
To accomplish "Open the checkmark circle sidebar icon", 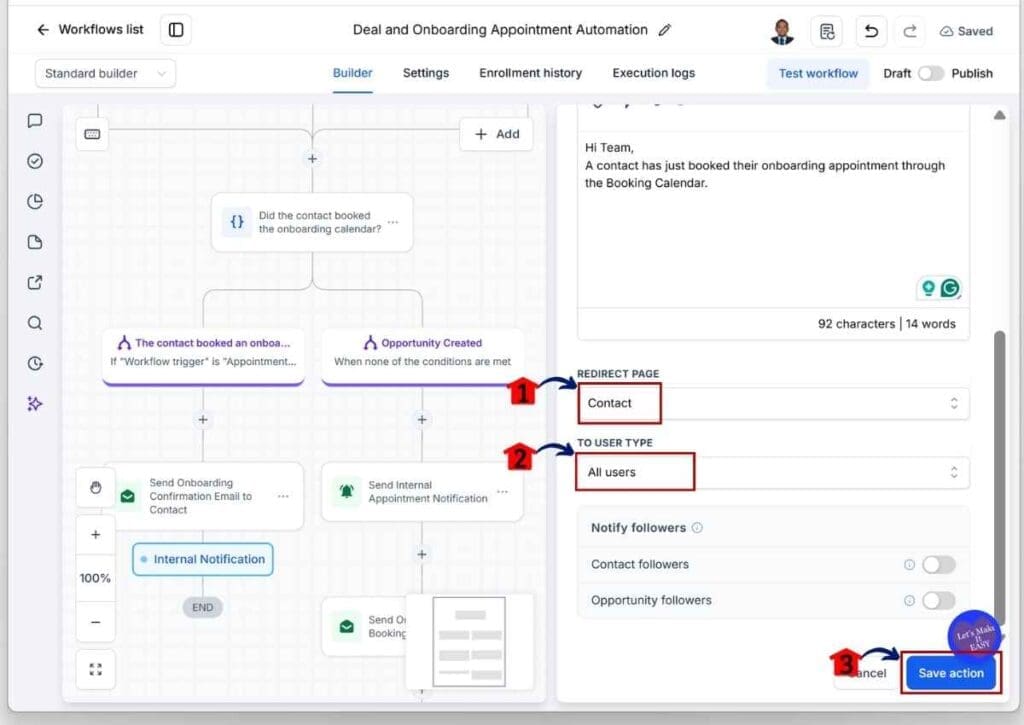I will click(x=35, y=161).
